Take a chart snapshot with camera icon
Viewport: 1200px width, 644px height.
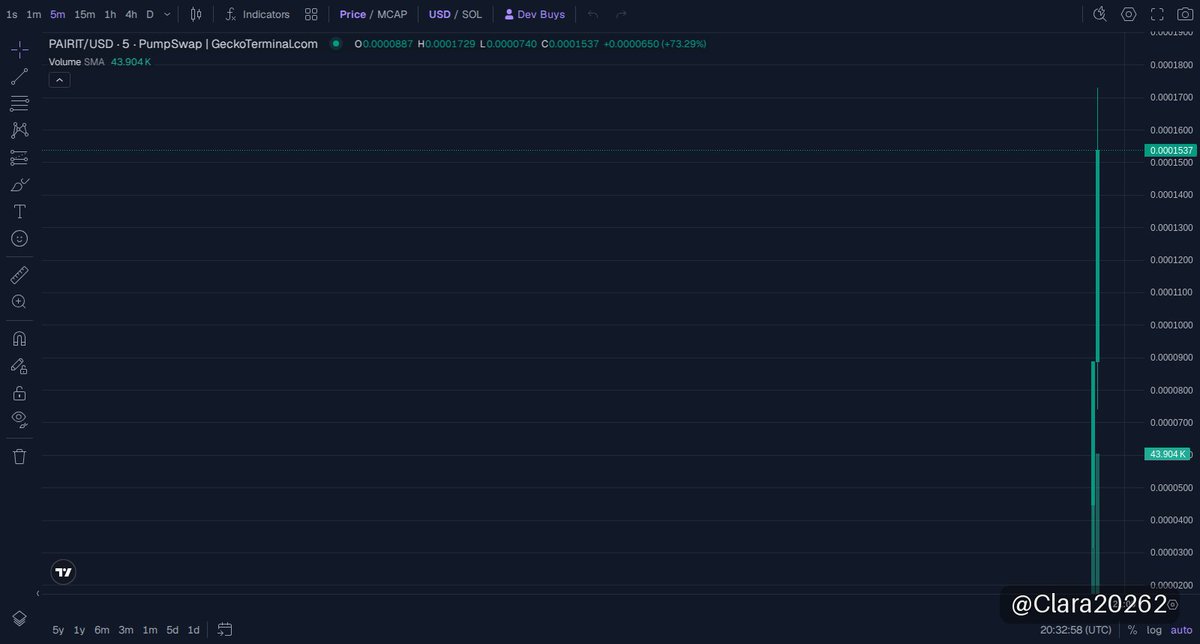(x=1185, y=14)
